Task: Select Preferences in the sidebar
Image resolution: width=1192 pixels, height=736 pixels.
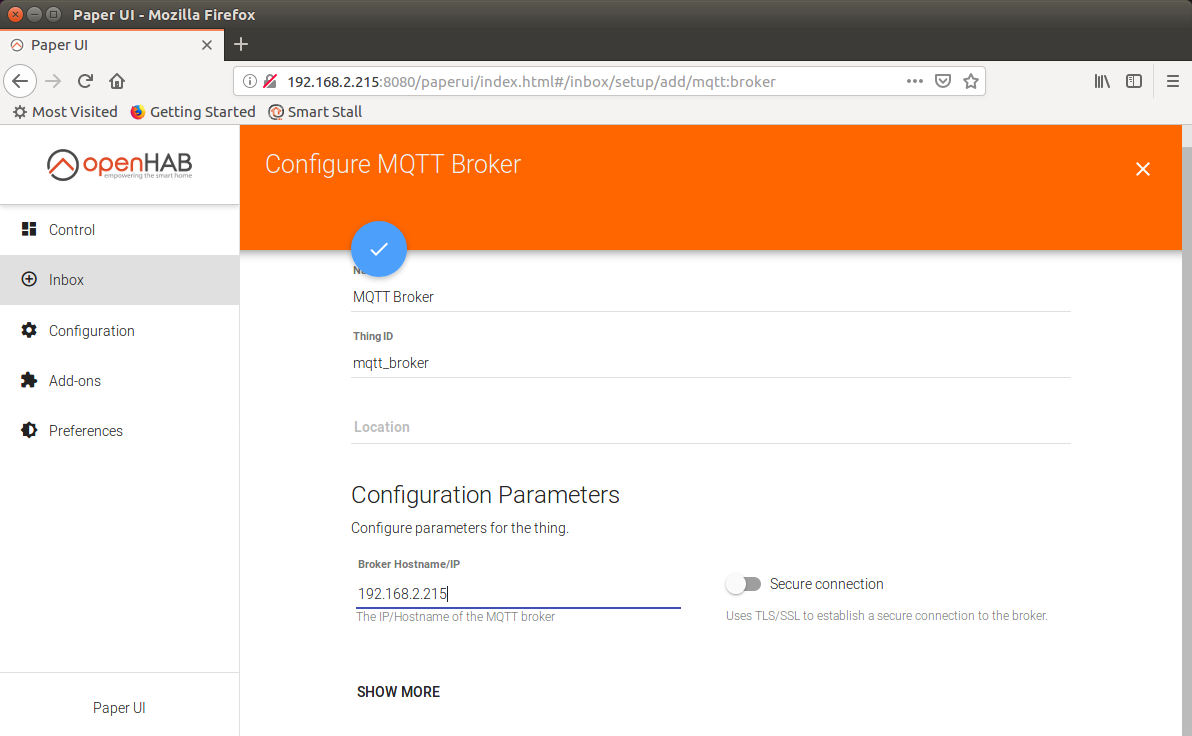Action: click(86, 431)
